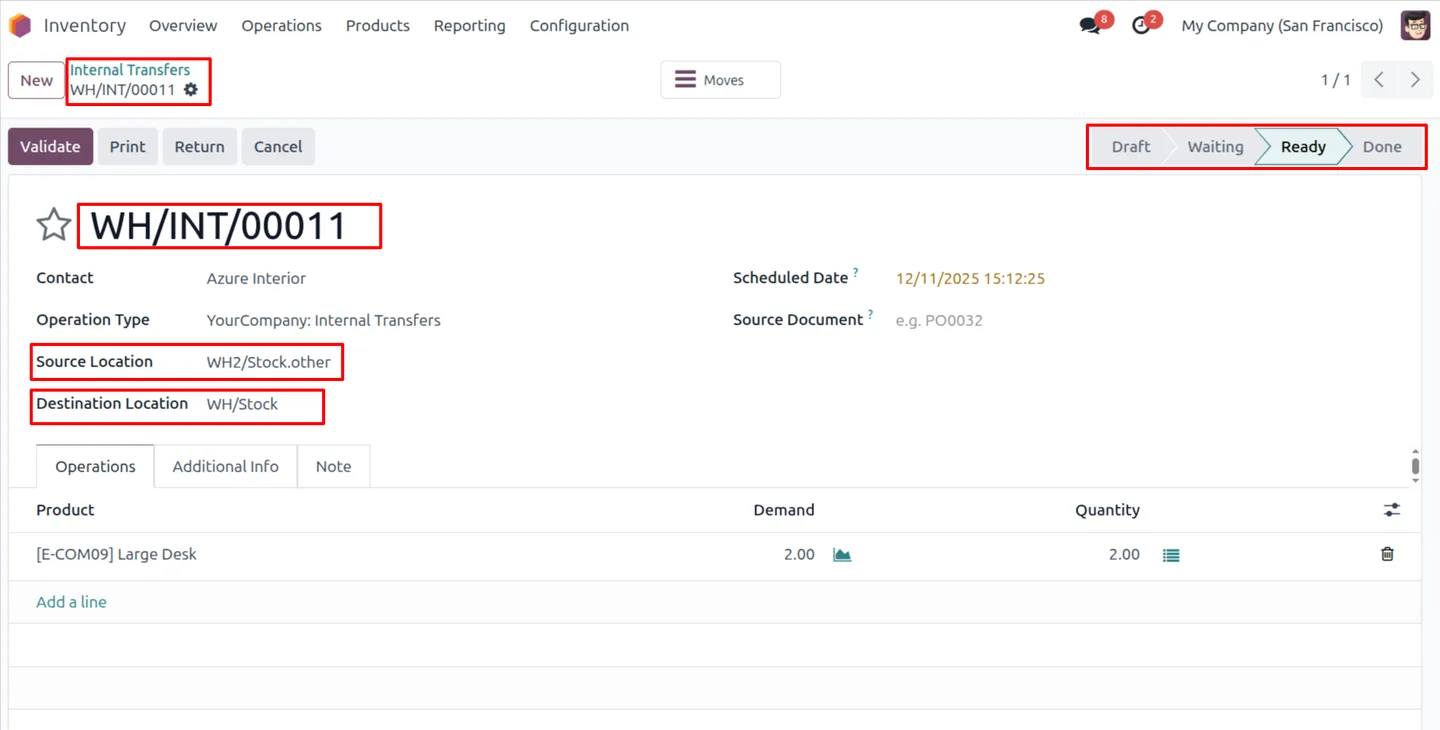Screen dimensions: 1440x730
Task: Click the Cancel button
Action: pos(278,147)
